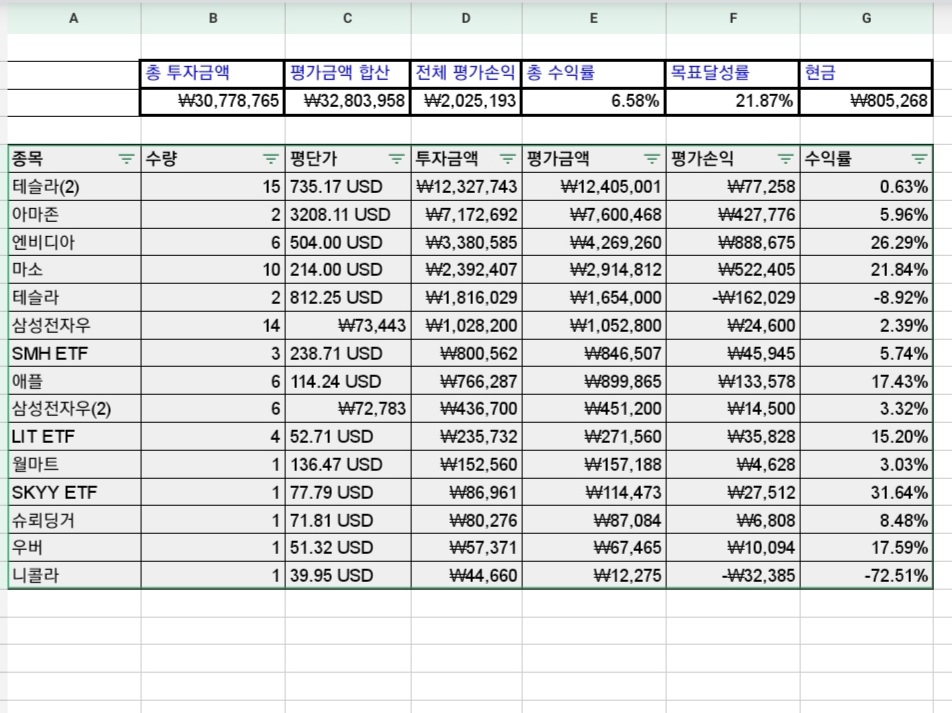Click the 목표달성률 label cell
Viewport: 952px width, 713px height.
point(733,74)
